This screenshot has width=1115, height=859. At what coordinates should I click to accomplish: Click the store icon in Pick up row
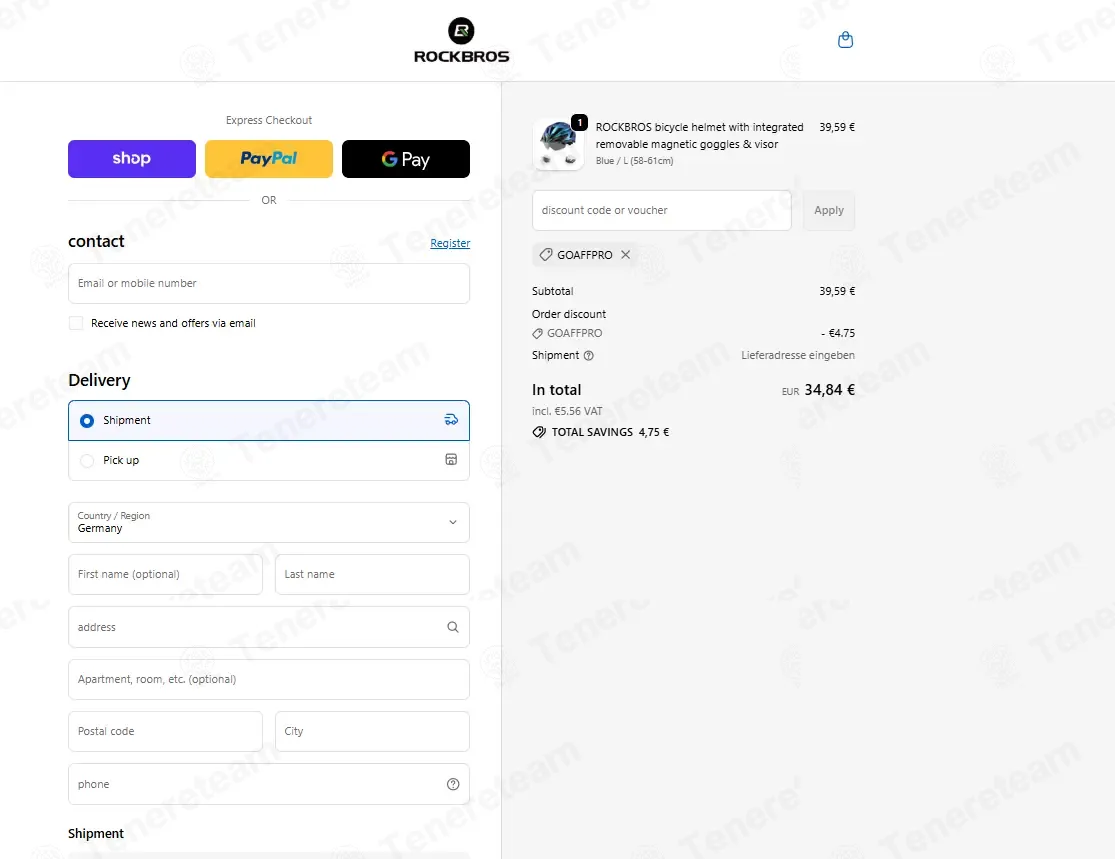[x=451, y=459]
